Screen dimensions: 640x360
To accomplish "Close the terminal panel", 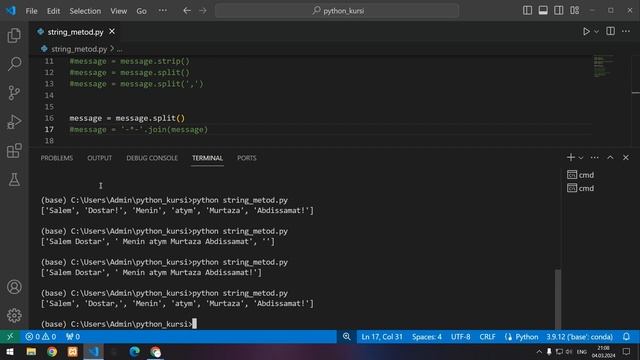I will 626,158.
